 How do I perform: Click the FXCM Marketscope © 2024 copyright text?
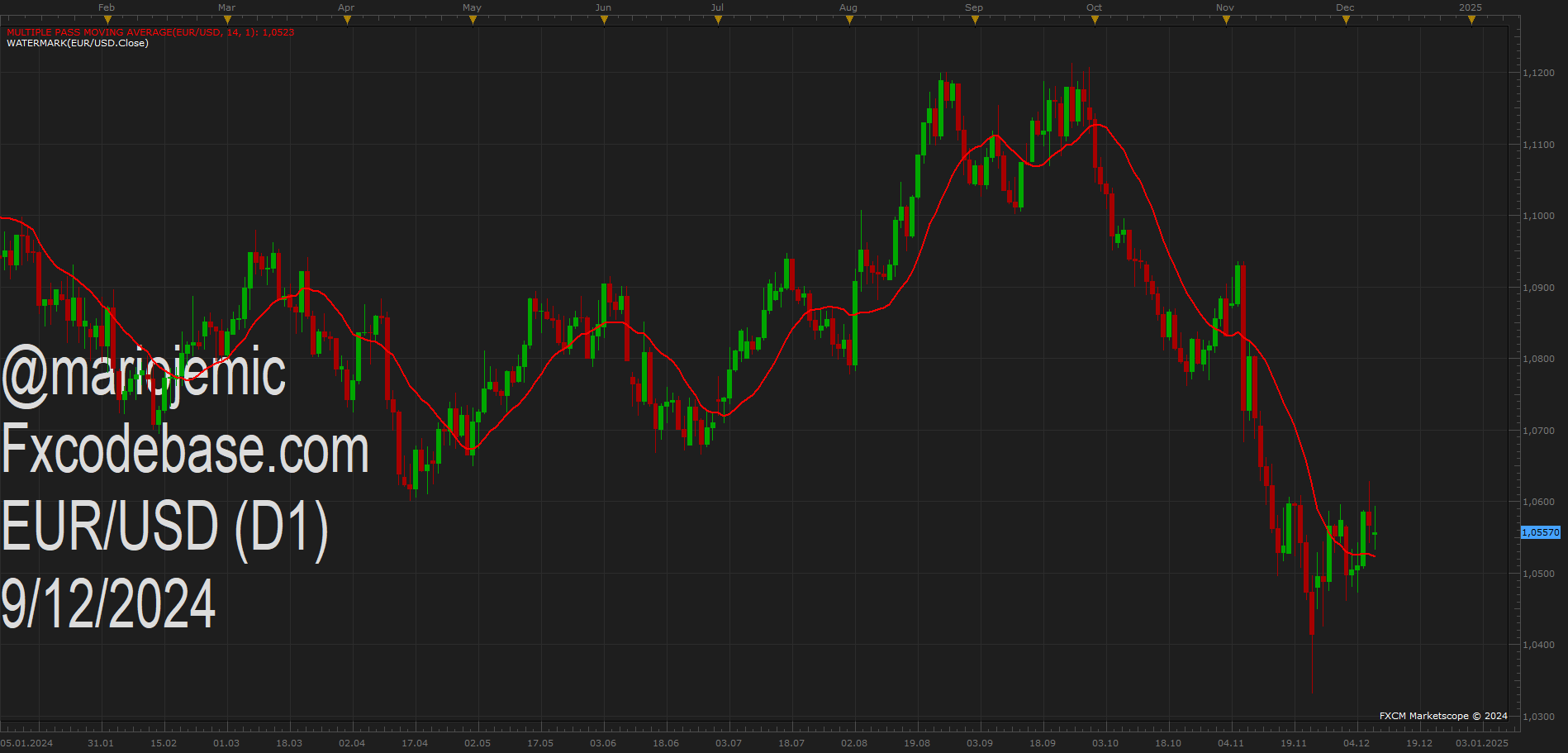coord(1443,716)
